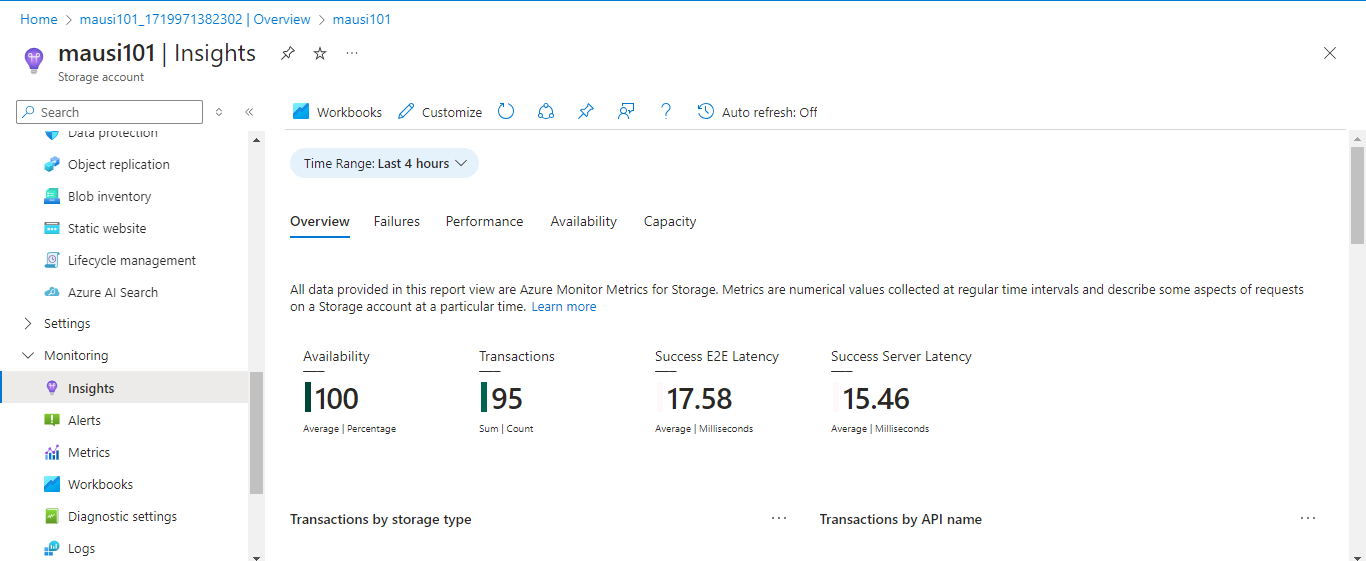
Task: Click the Customize button
Action: pyautogui.click(x=440, y=112)
